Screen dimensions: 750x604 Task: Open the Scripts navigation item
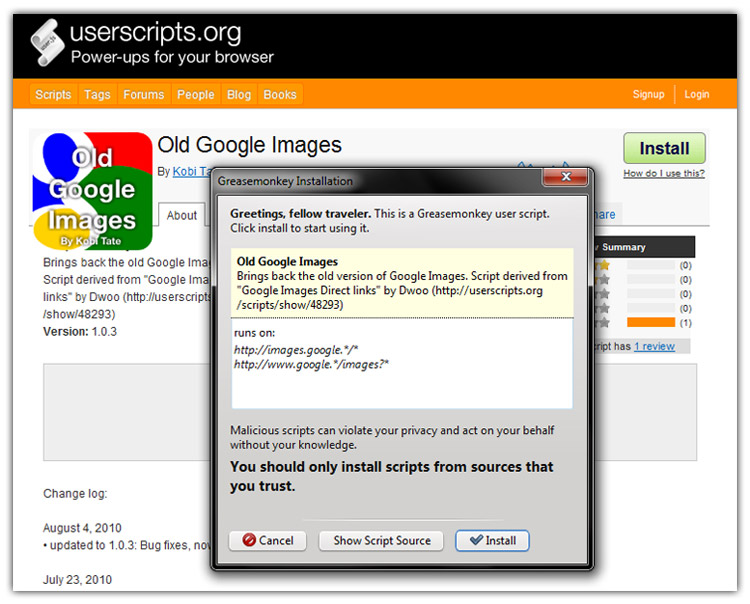click(53, 94)
